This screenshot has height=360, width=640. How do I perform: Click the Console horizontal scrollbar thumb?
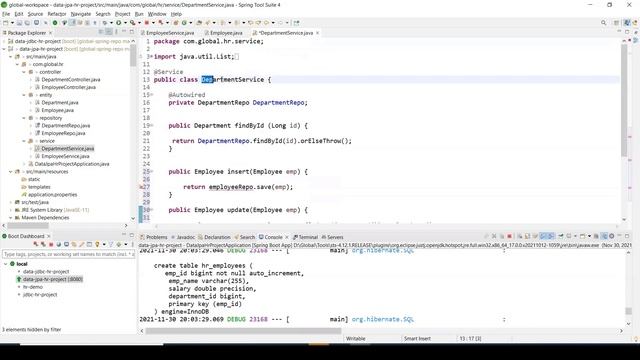click(x=243, y=331)
